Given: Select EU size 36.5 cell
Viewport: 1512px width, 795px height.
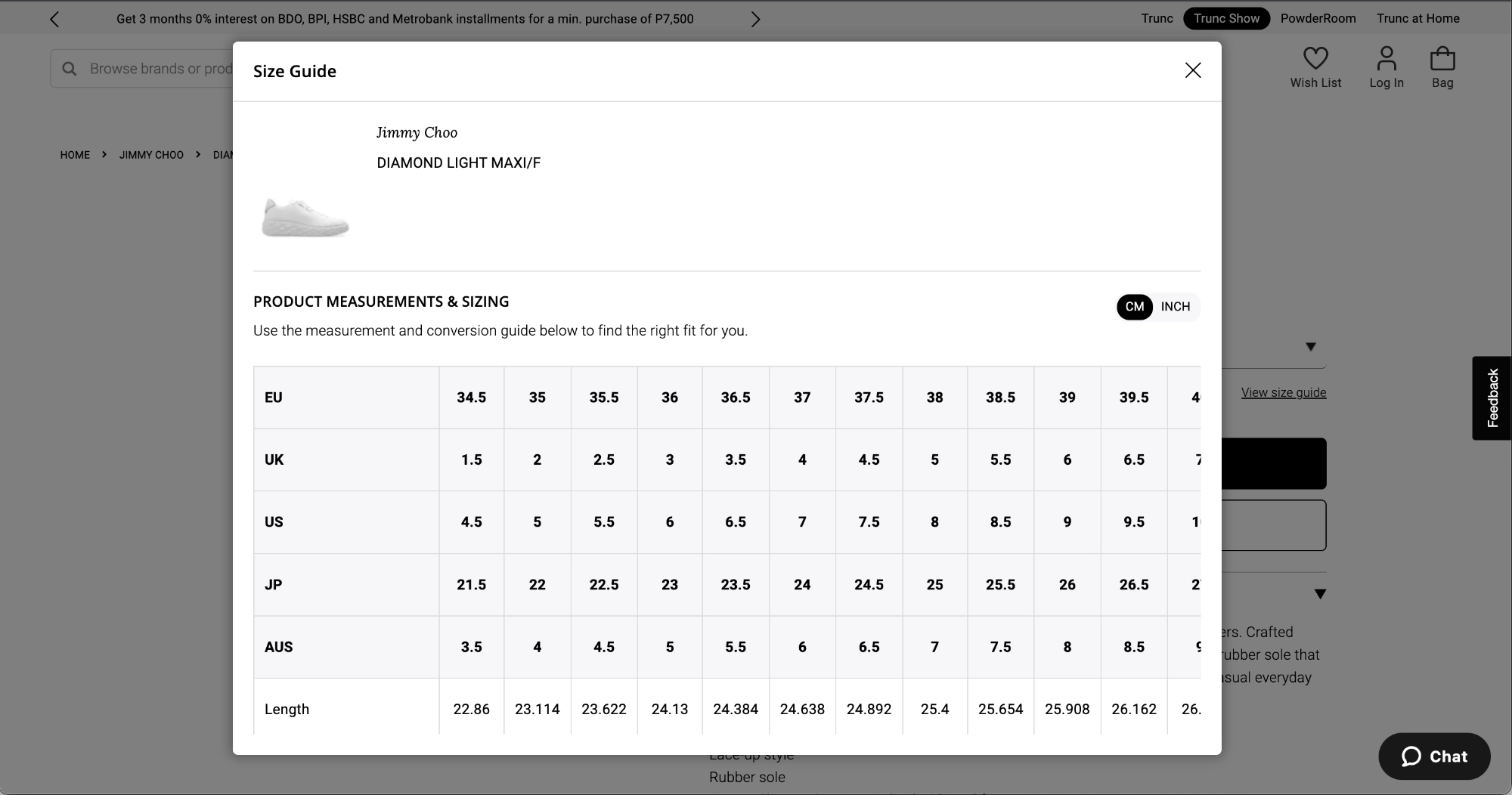Looking at the screenshot, I should point(736,397).
